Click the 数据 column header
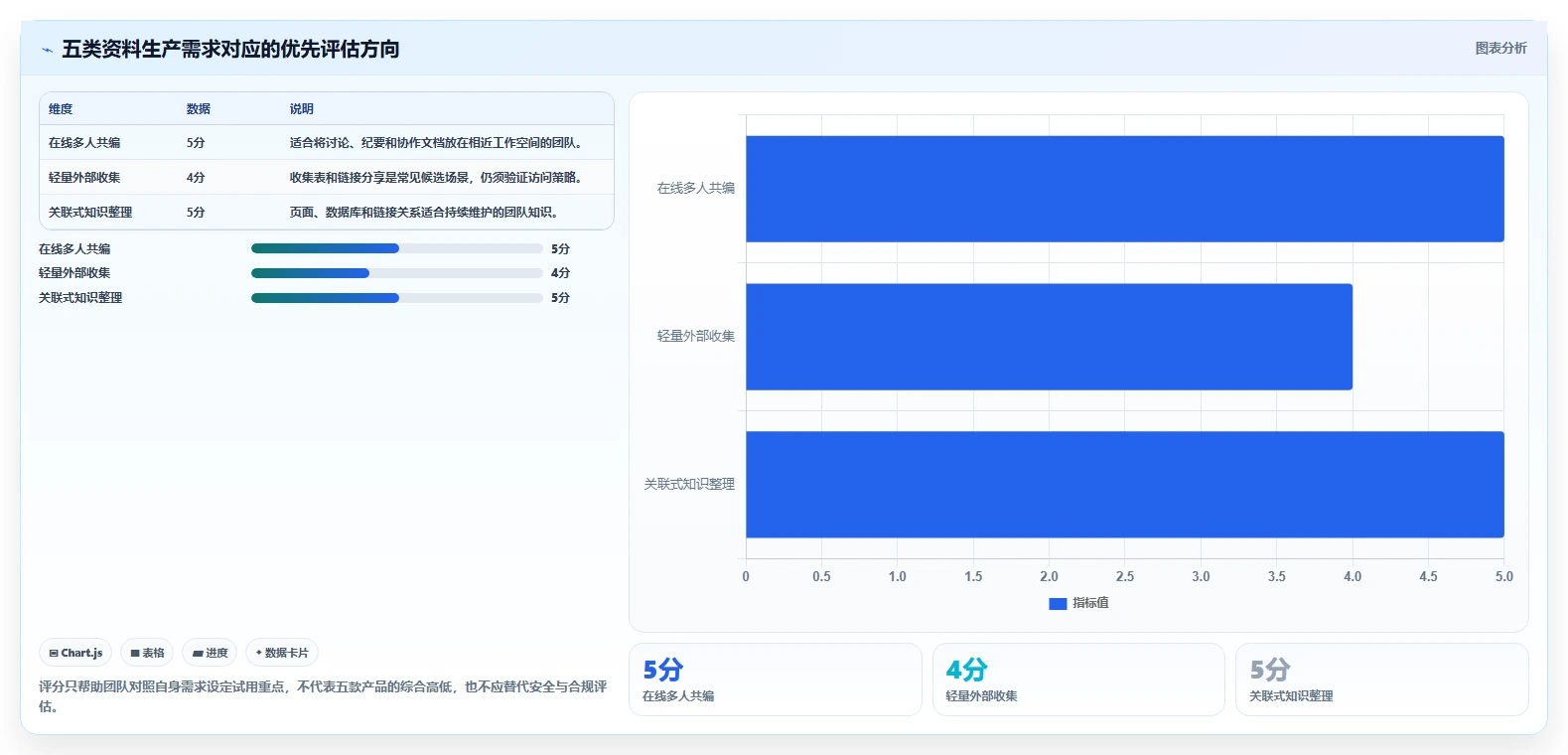This screenshot has height=755, width=1568. (x=199, y=109)
